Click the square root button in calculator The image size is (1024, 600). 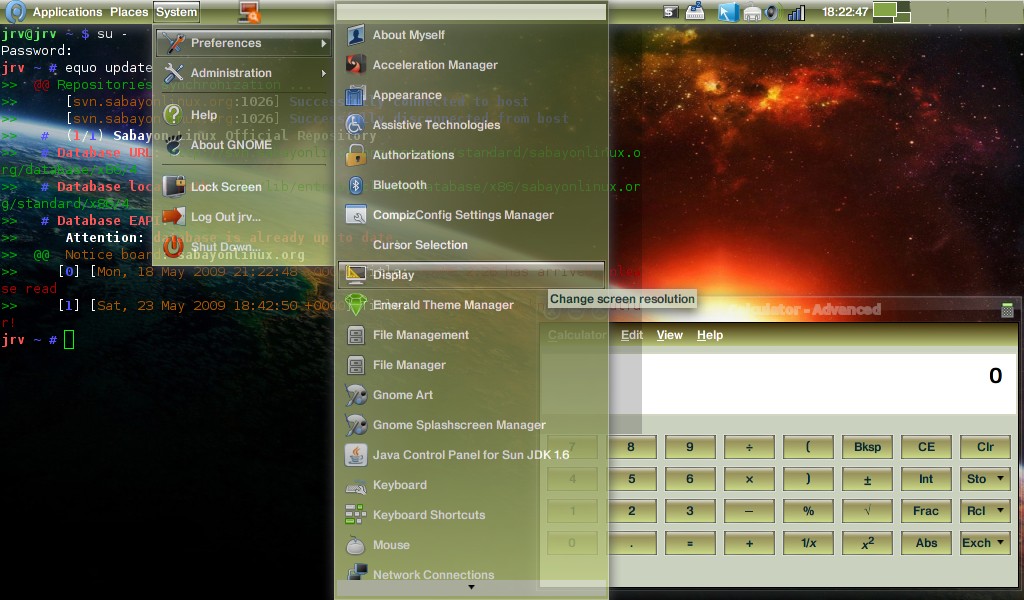[867, 511]
